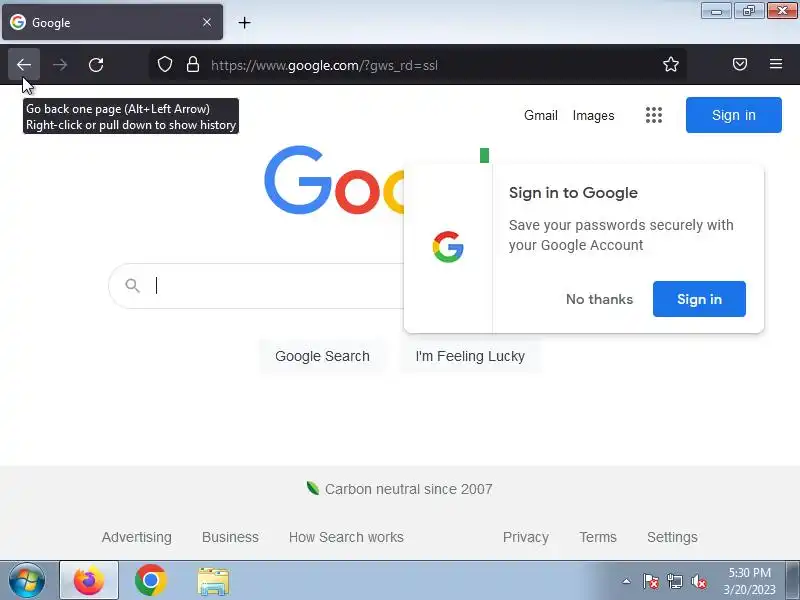The height and width of the screenshot is (600, 800).
Task: Open a new tab with the plus button
Action: 244,22
